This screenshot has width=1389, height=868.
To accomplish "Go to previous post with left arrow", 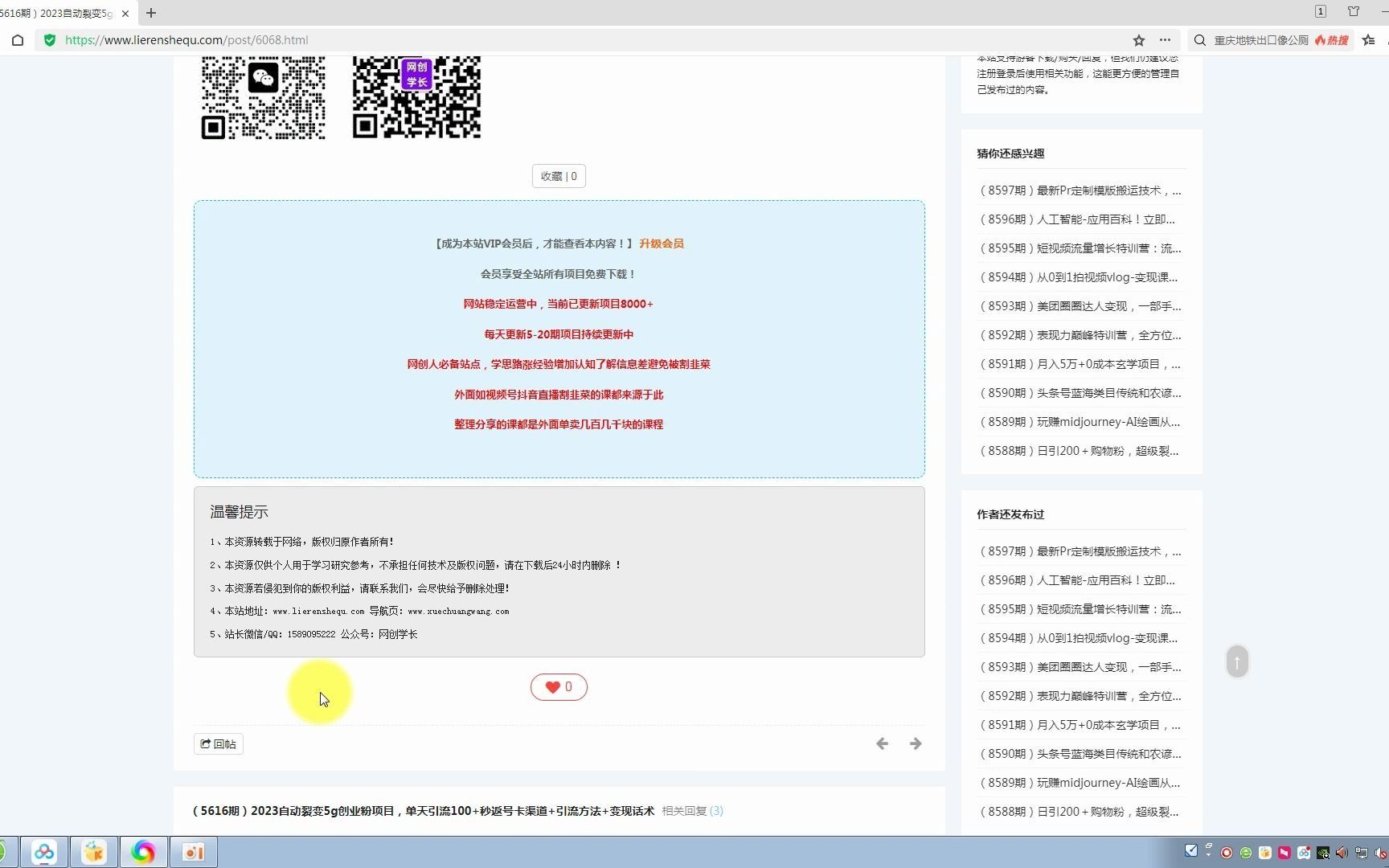I will [882, 743].
